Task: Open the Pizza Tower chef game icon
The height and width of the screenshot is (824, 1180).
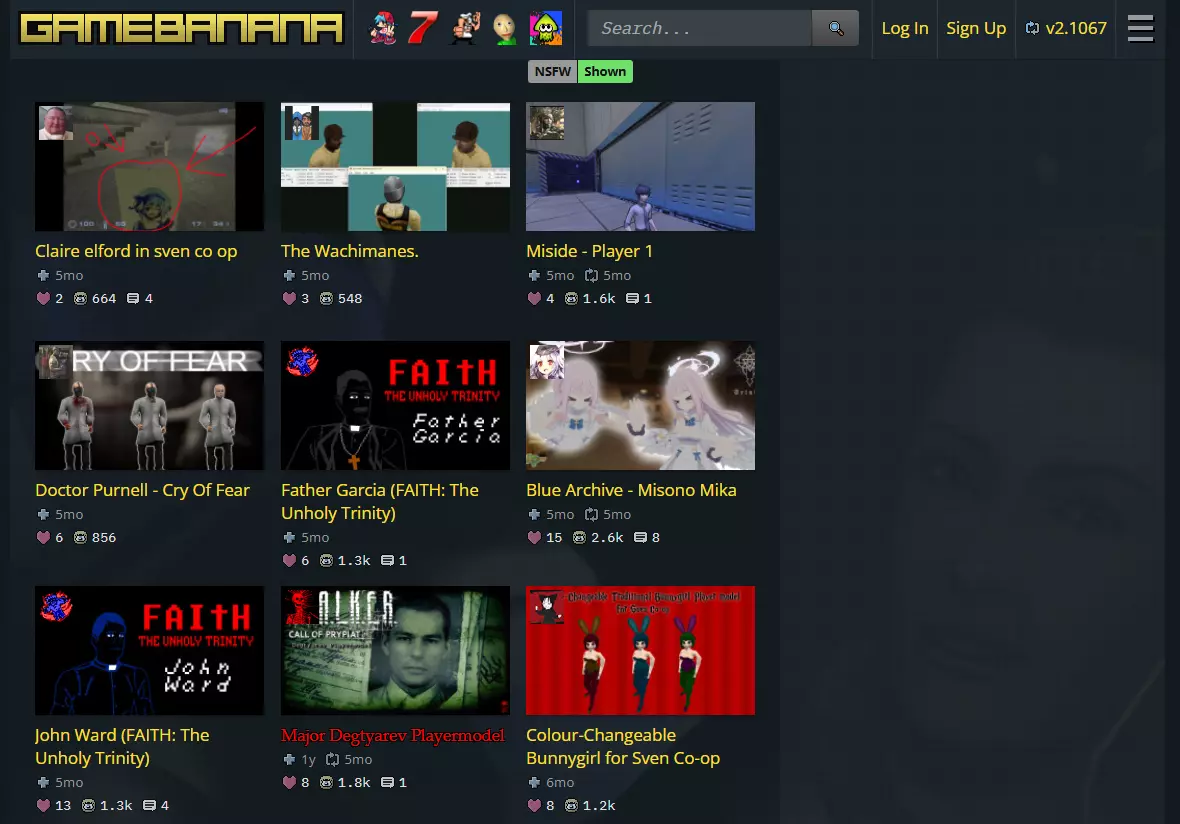Action: click(464, 29)
